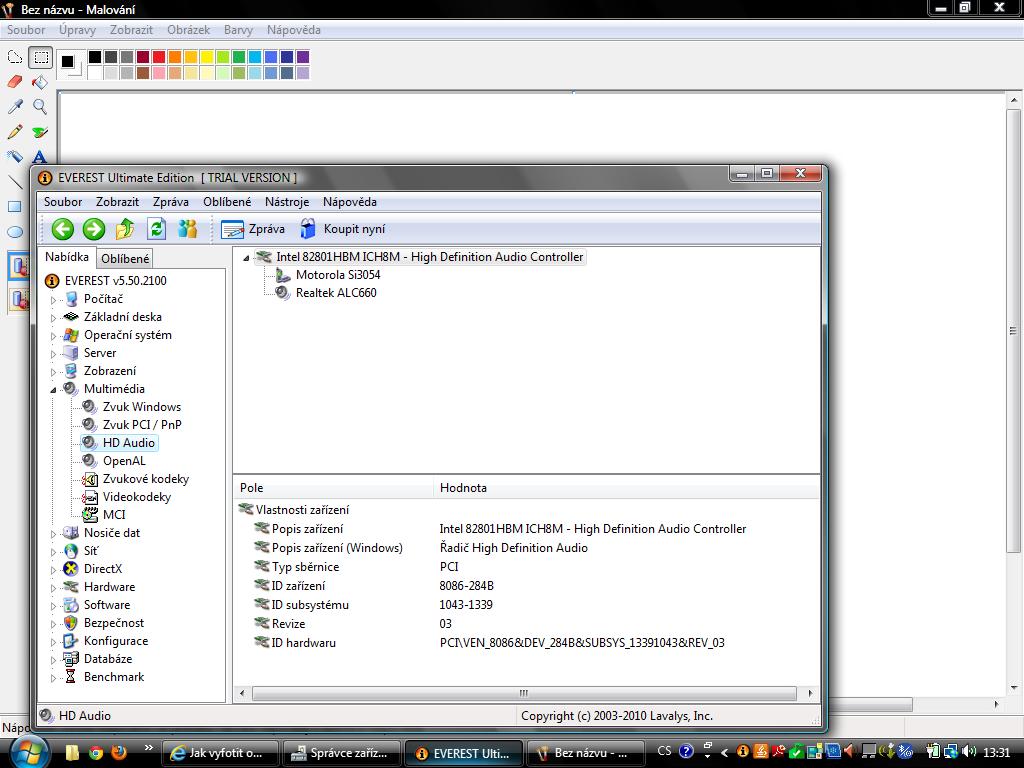Pick the Color picker eyedropper in Paint
Viewport: 1024px width, 768px height.
point(15,106)
